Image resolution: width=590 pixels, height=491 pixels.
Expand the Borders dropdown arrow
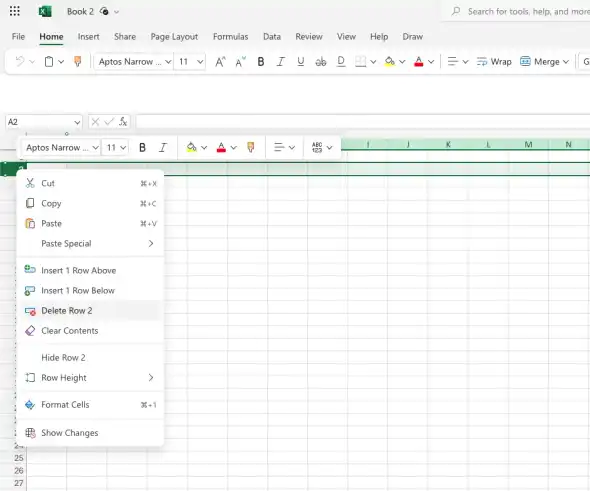[x=373, y=62]
